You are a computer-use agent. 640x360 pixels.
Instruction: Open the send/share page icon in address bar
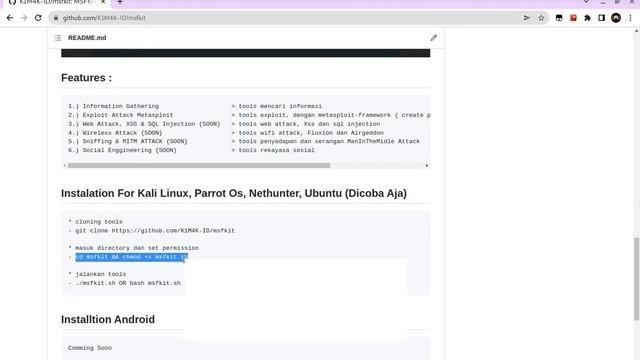(527, 18)
